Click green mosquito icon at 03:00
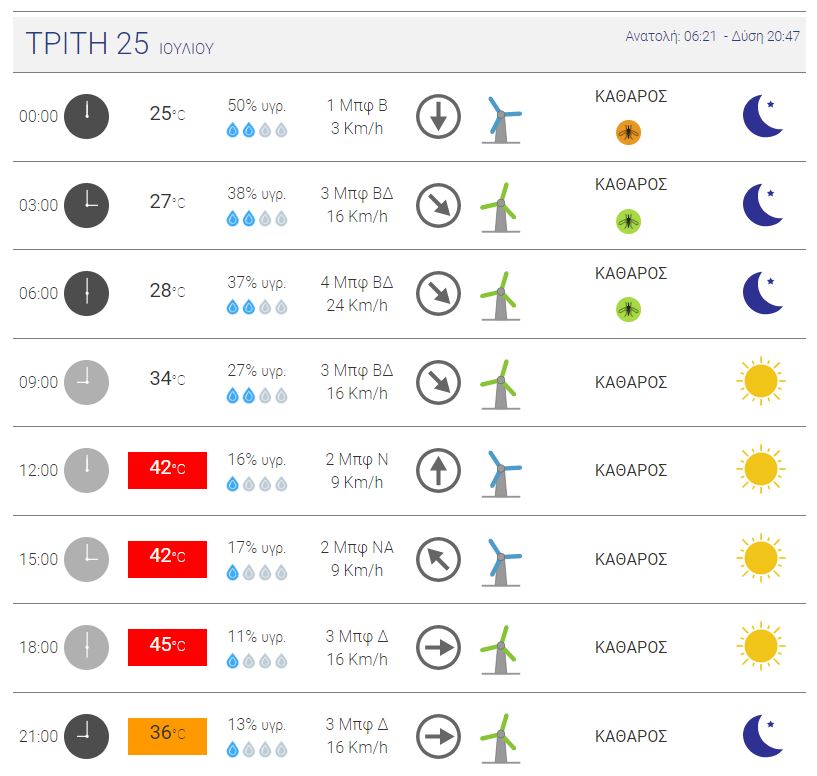817x776 pixels. pyautogui.click(x=628, y=221)
